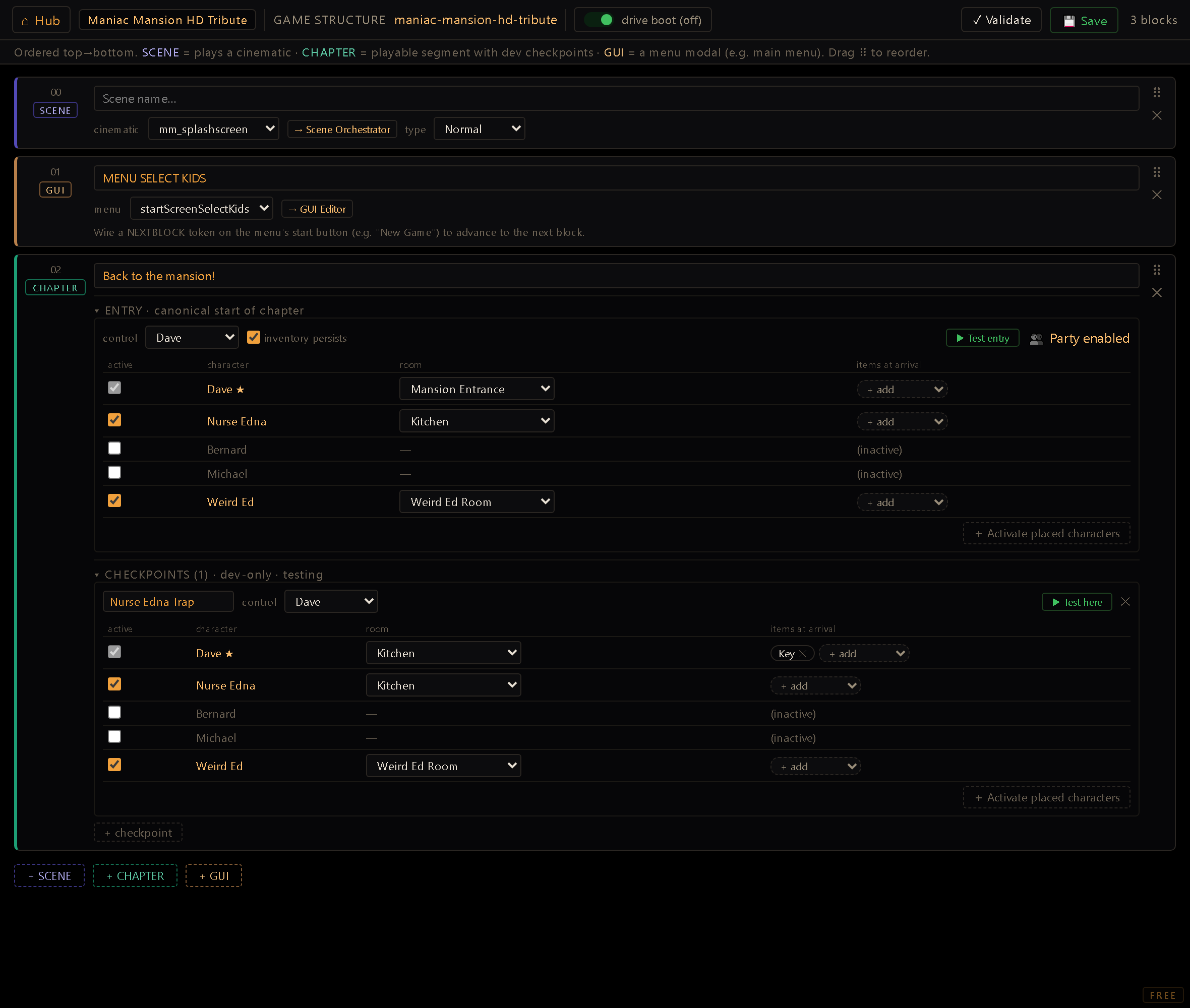
Task: Remove the MENU SELECT KIDS block
Action: click(x=1156, y=195)
